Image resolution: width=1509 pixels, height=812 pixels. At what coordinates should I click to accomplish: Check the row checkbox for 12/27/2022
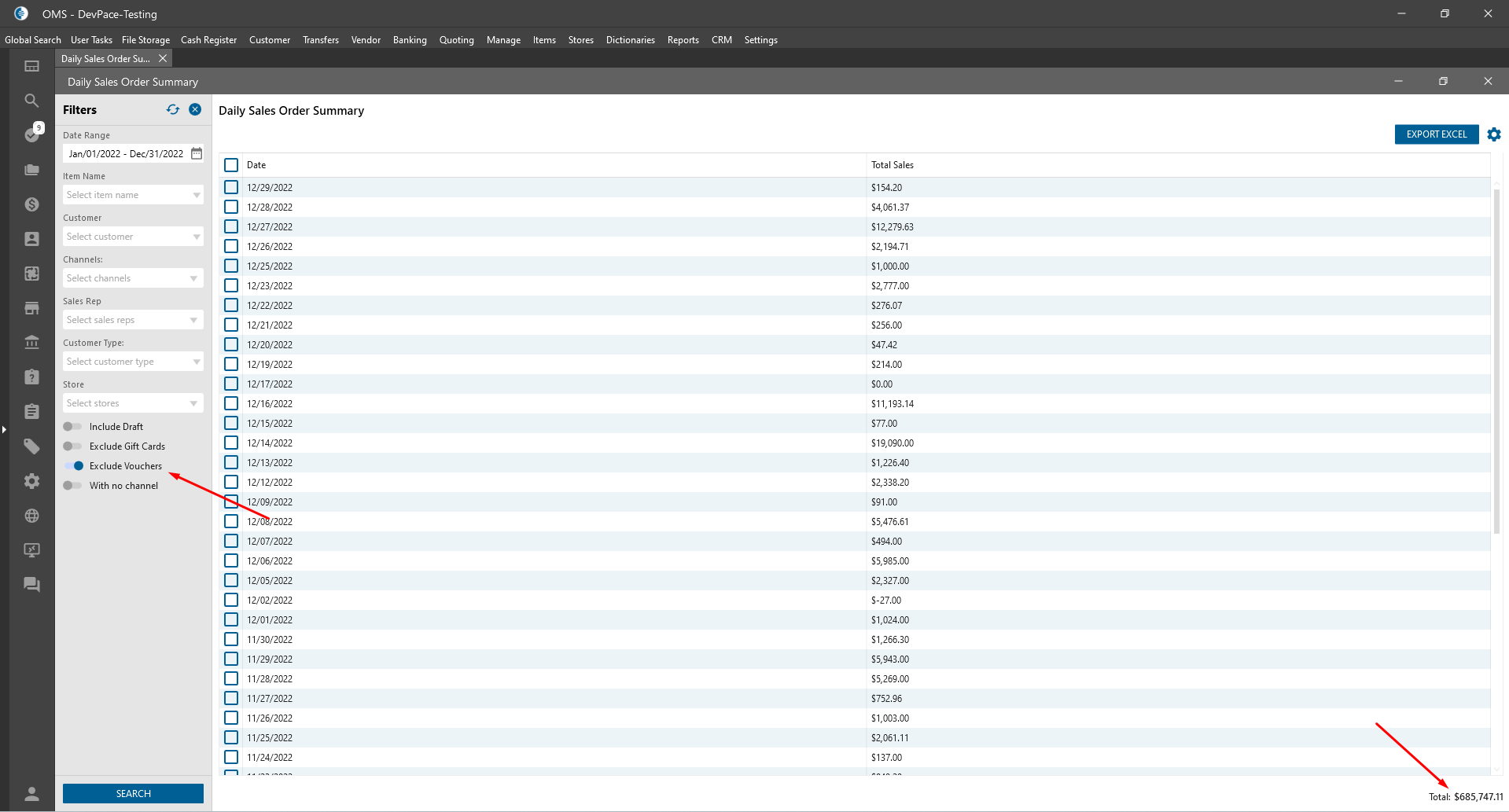point(231,226)
